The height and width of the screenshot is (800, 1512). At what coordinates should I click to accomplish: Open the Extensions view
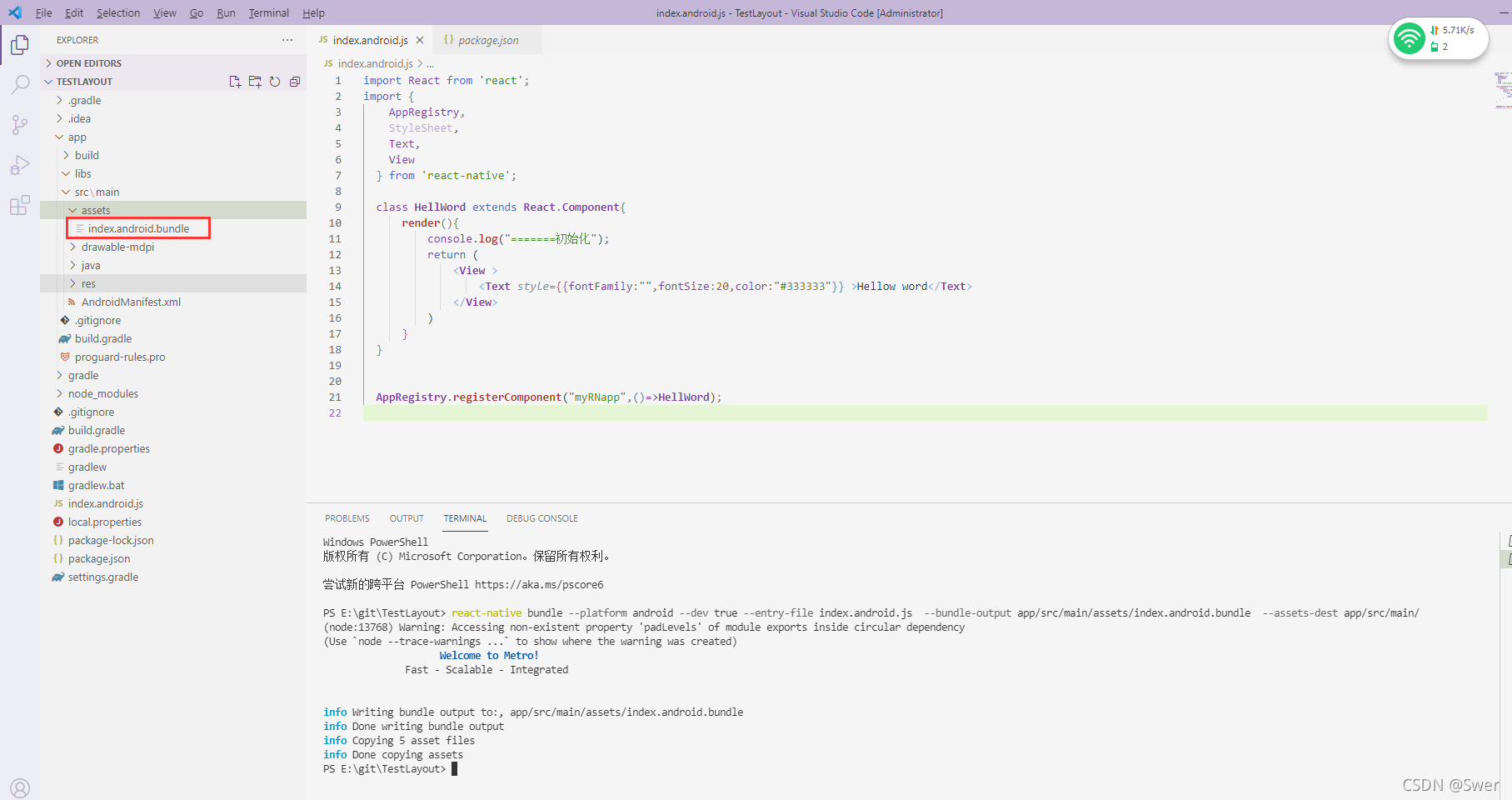(x=20, y=204)
